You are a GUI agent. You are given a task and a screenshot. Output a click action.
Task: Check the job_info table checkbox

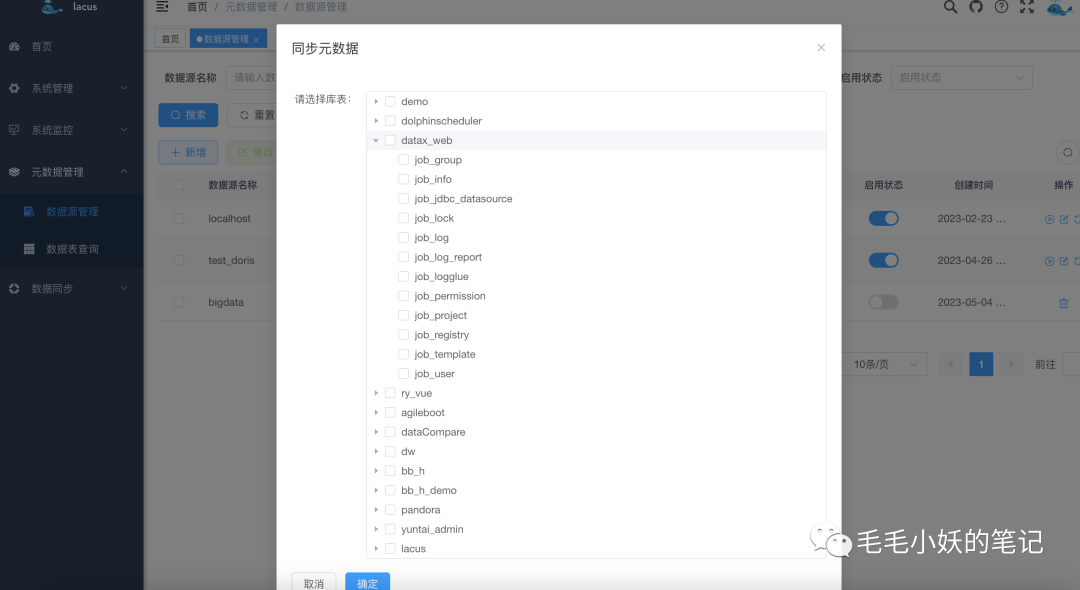404,179
